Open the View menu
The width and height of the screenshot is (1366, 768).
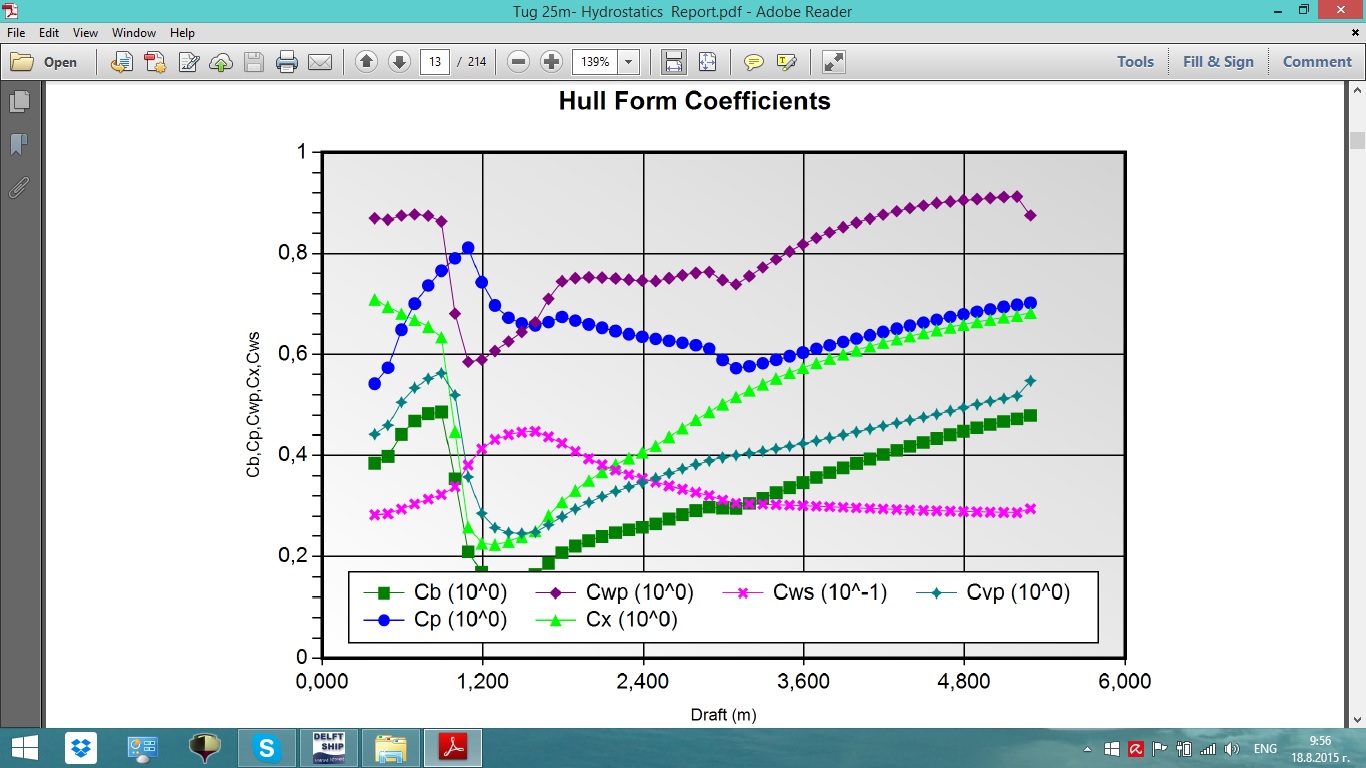coord(85,33)
